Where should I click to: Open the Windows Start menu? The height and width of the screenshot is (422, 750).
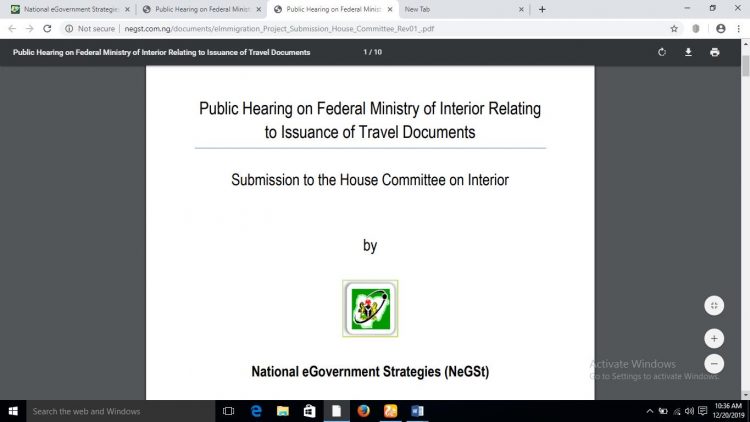pos(13,411)
